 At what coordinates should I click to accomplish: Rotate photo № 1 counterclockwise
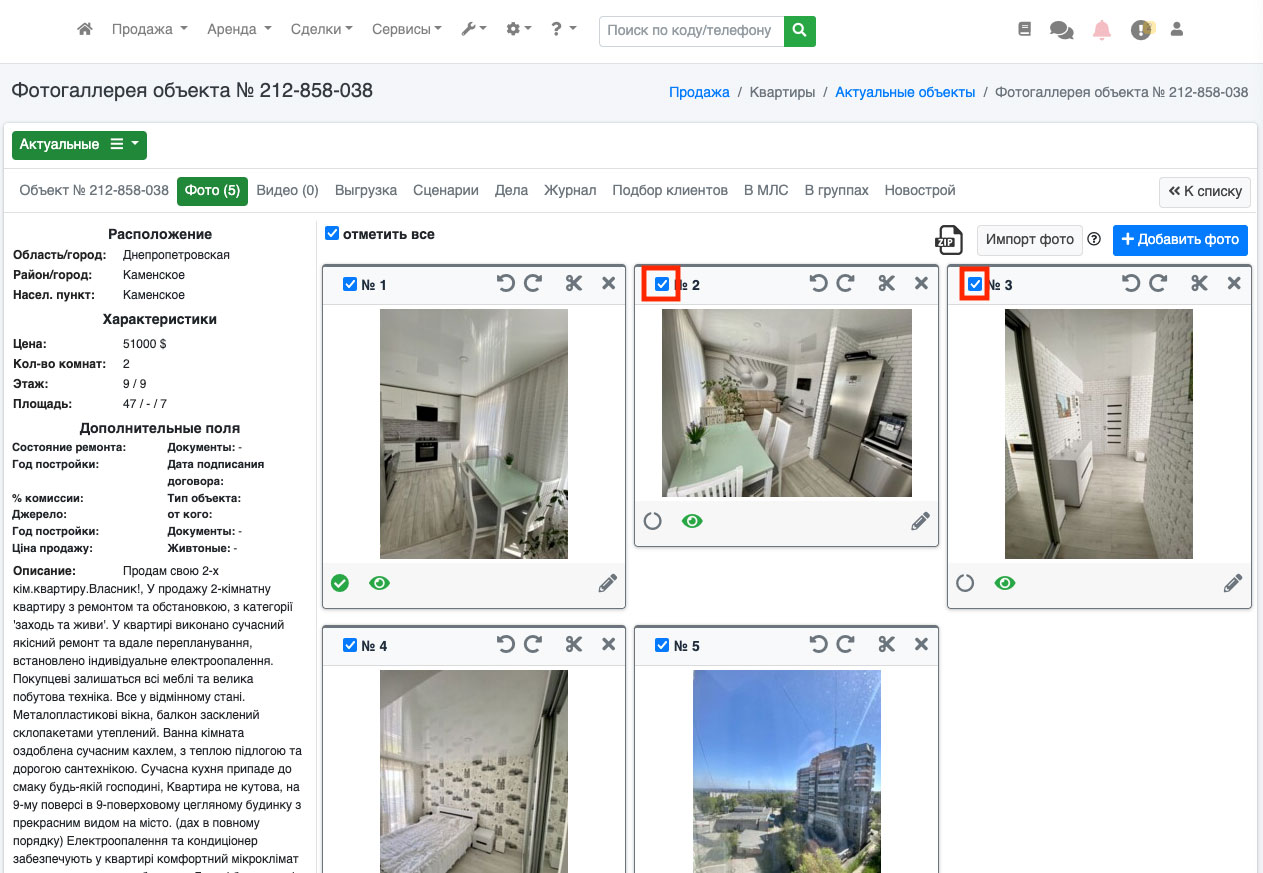(x=506, y=284)
